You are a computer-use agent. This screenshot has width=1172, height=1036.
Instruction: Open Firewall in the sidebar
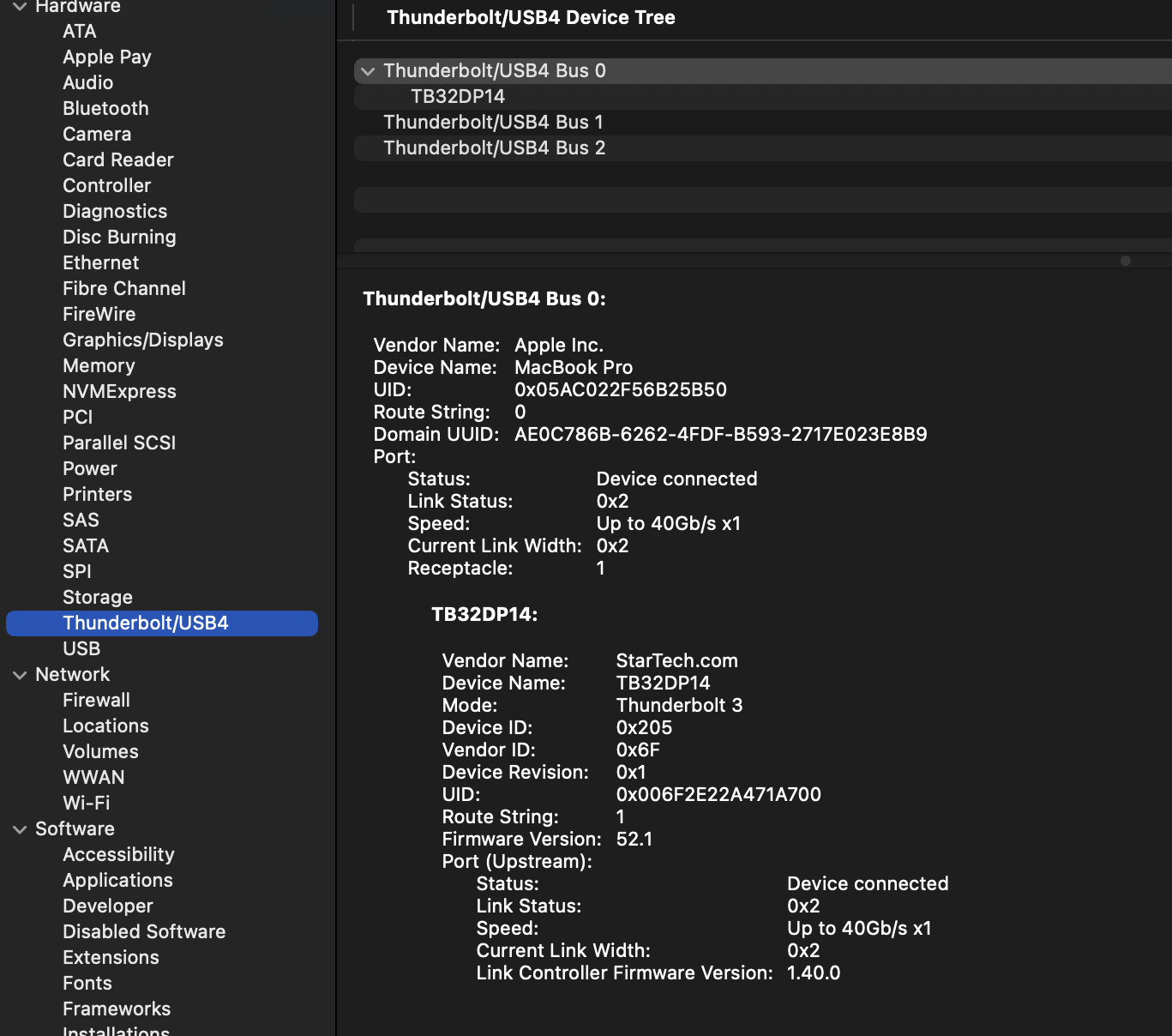pyautogui.click(x=97, y=701)
